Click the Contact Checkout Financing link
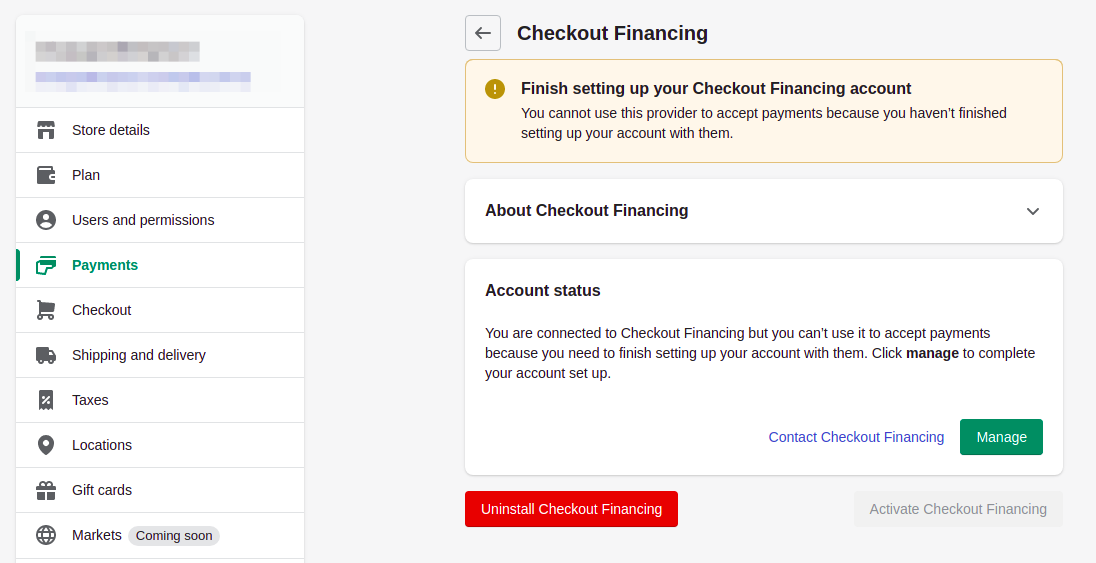Viewport: 1096px width, 563px height. [x=856, y=437]
